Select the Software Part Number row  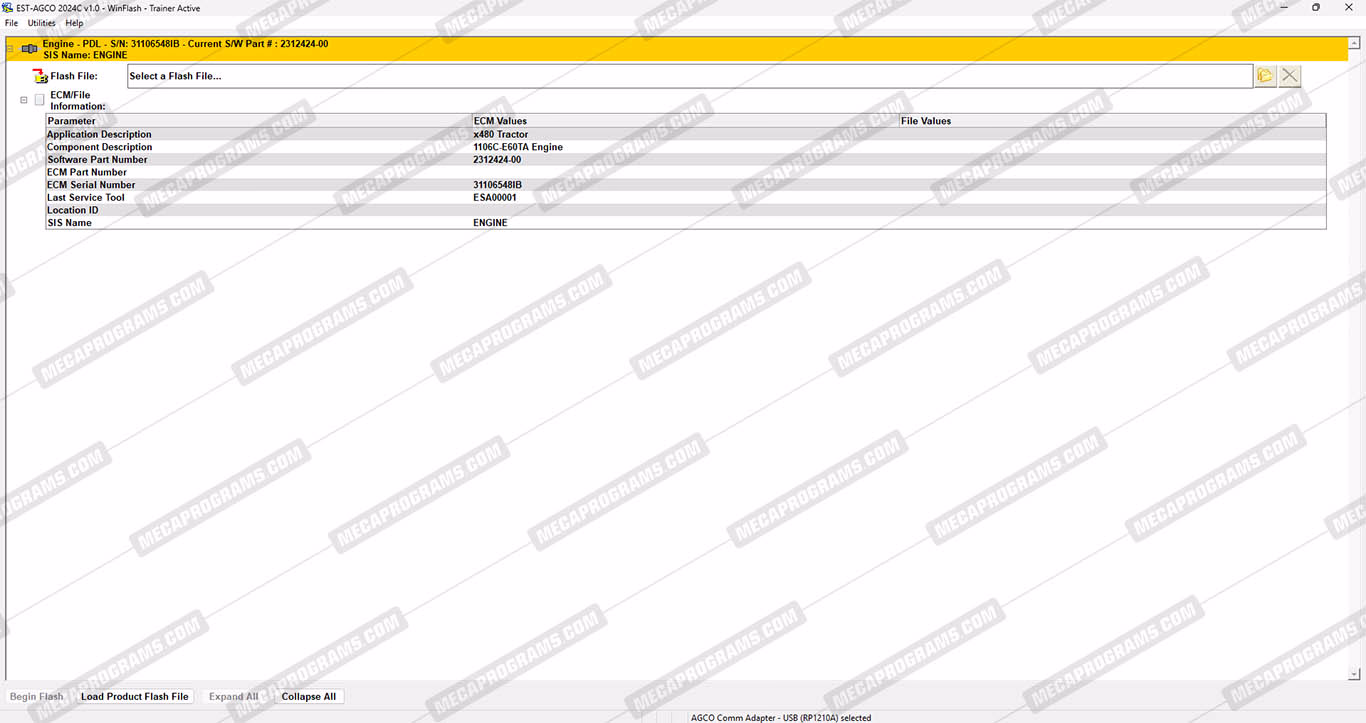pyautogui.click(x=97, y=160)
